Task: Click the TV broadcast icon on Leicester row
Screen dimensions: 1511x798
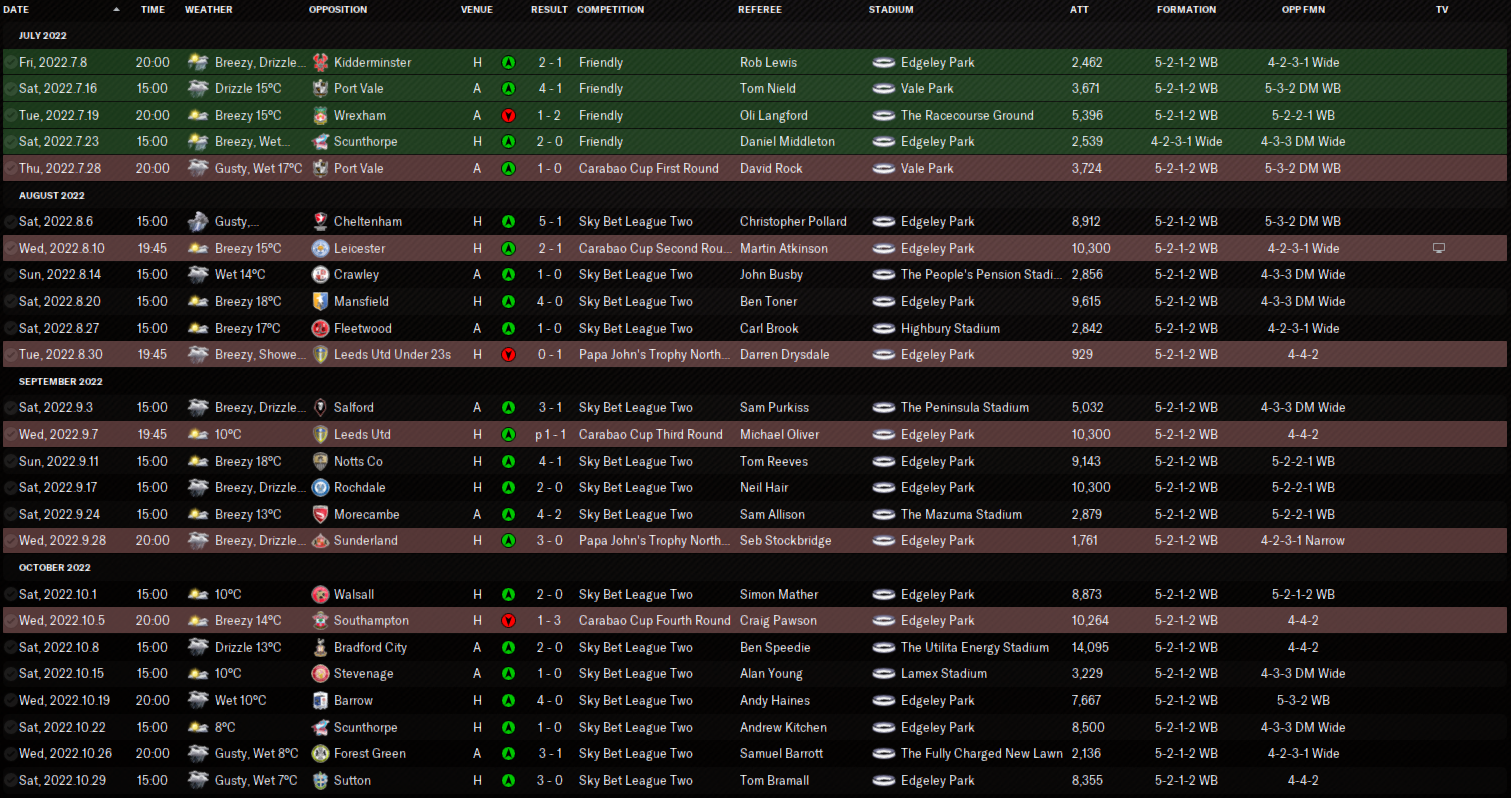Action: point(1439,248)
